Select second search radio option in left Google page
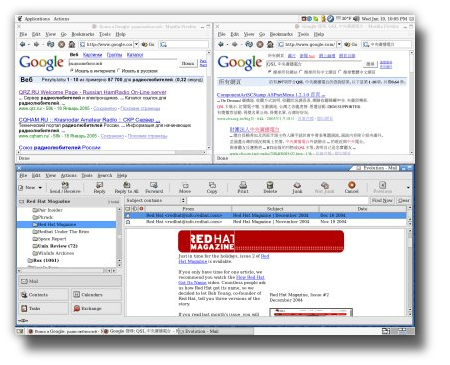Screen dimensions: 450x365 tap(119, 71)
